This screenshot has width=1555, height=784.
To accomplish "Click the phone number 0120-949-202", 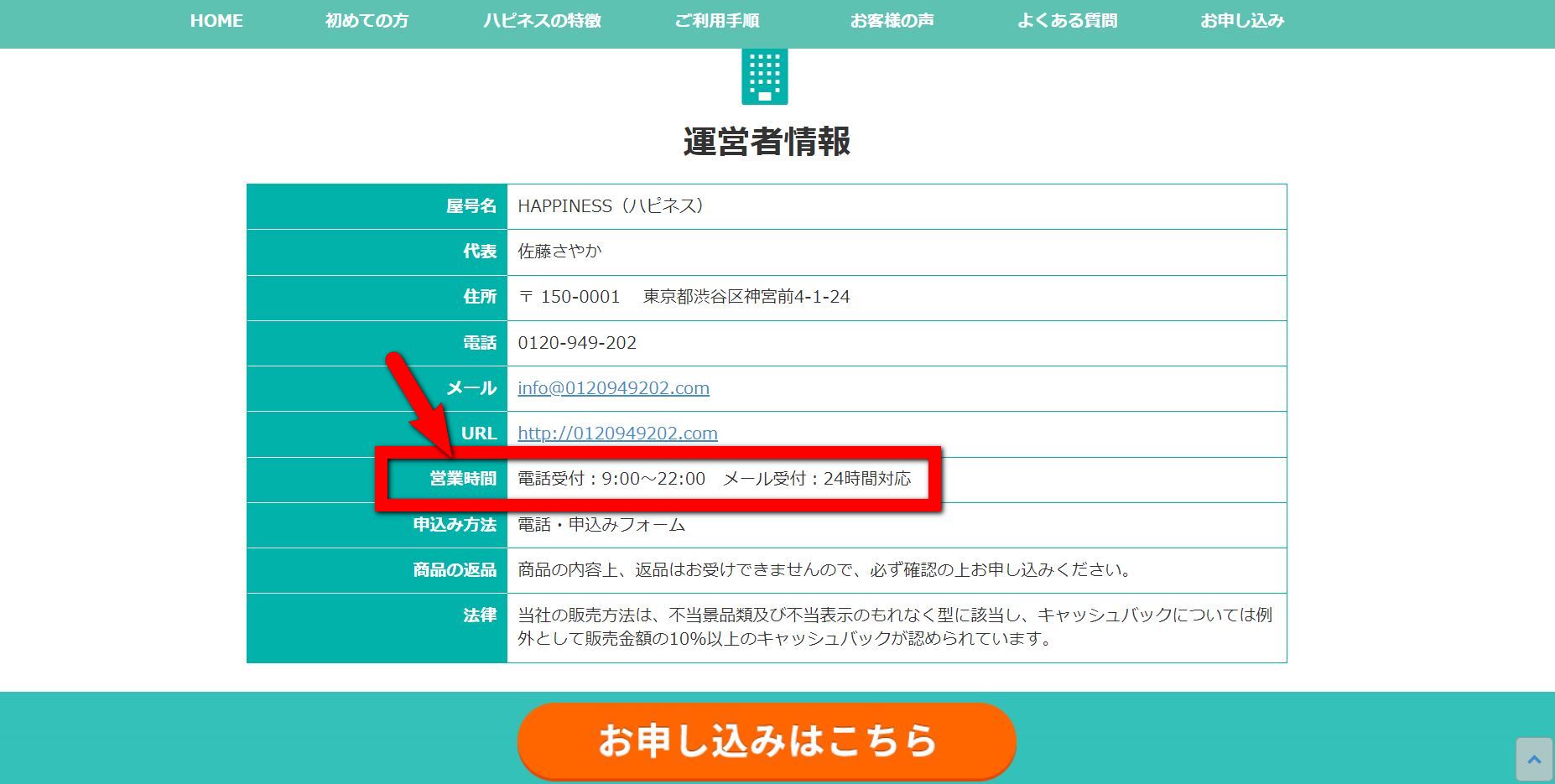I will pyautogui.click(x=577, y=343).
